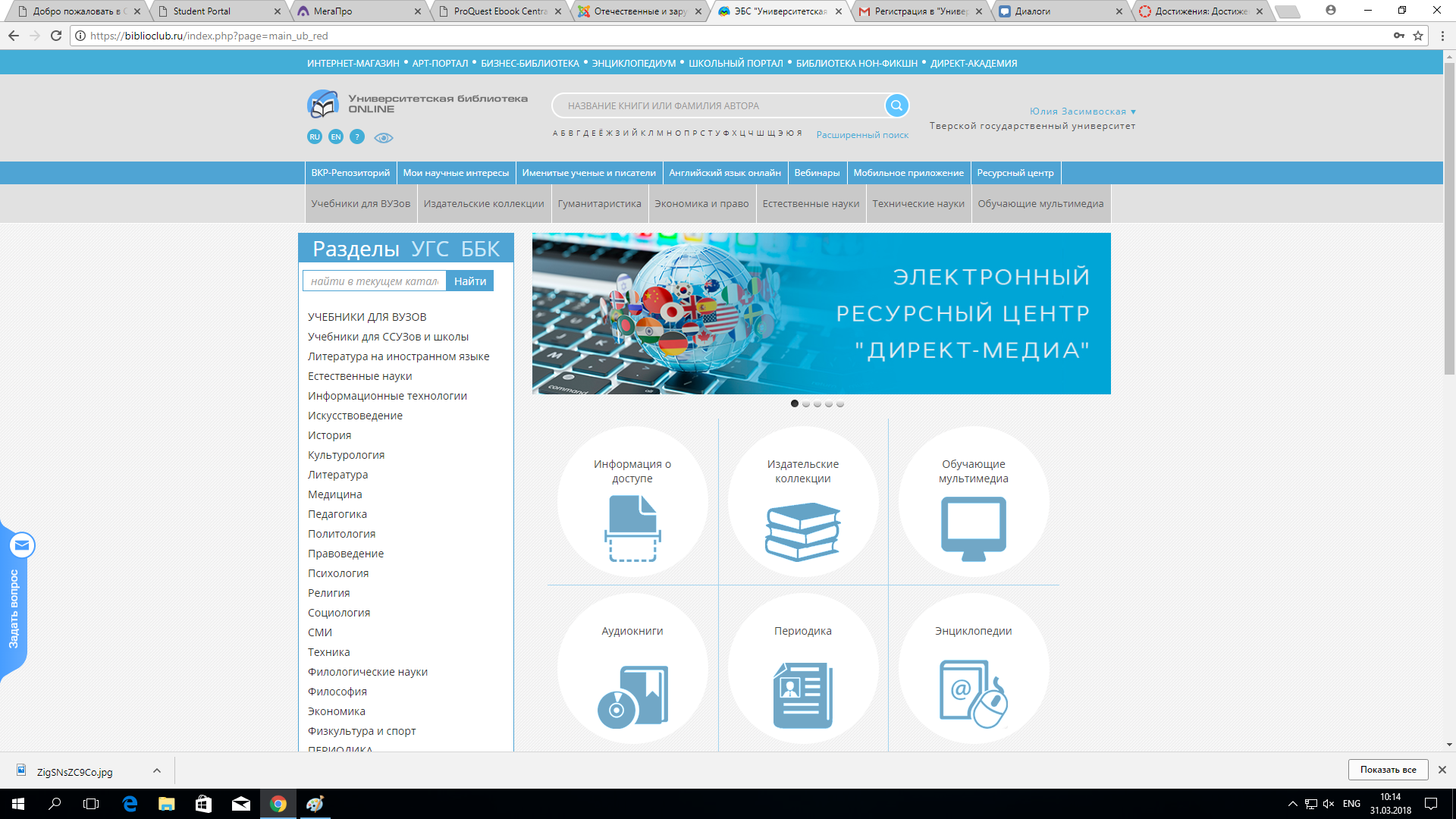
Task: Expand Юлия Засимовская user dropdown
Action: pyautogui.click(x=1082, y=111)
